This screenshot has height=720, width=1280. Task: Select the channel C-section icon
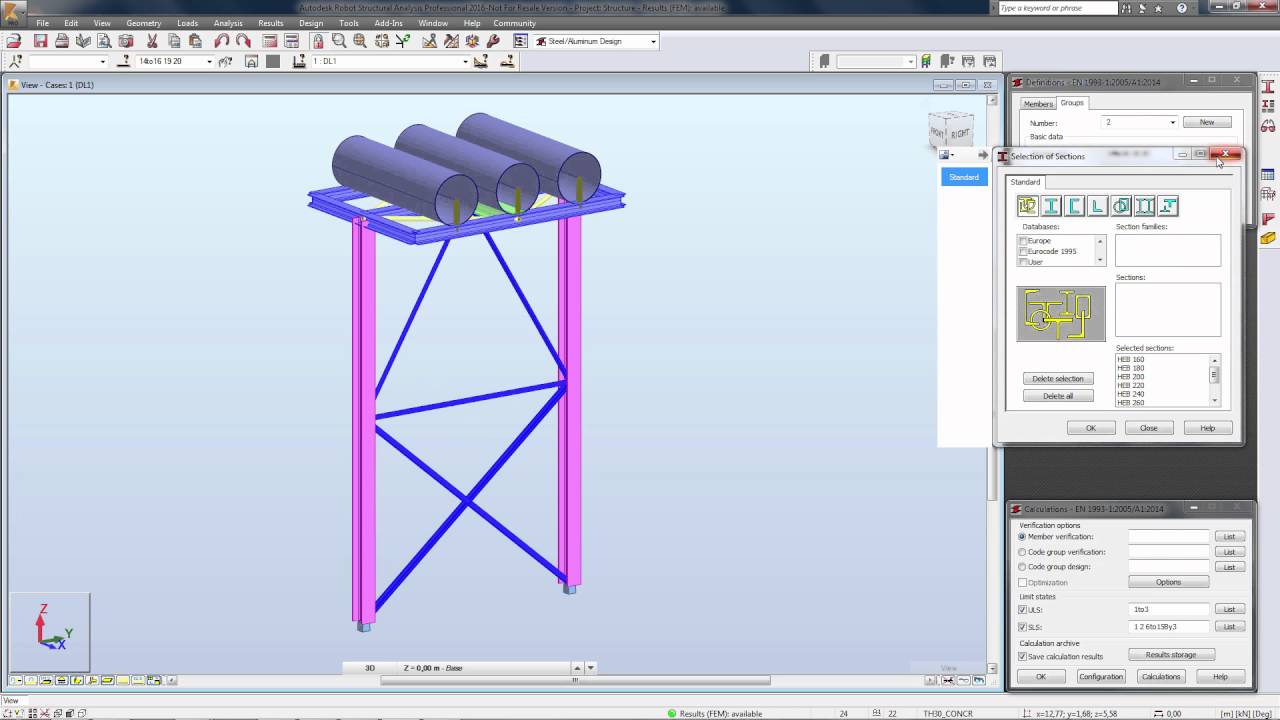1074,206
